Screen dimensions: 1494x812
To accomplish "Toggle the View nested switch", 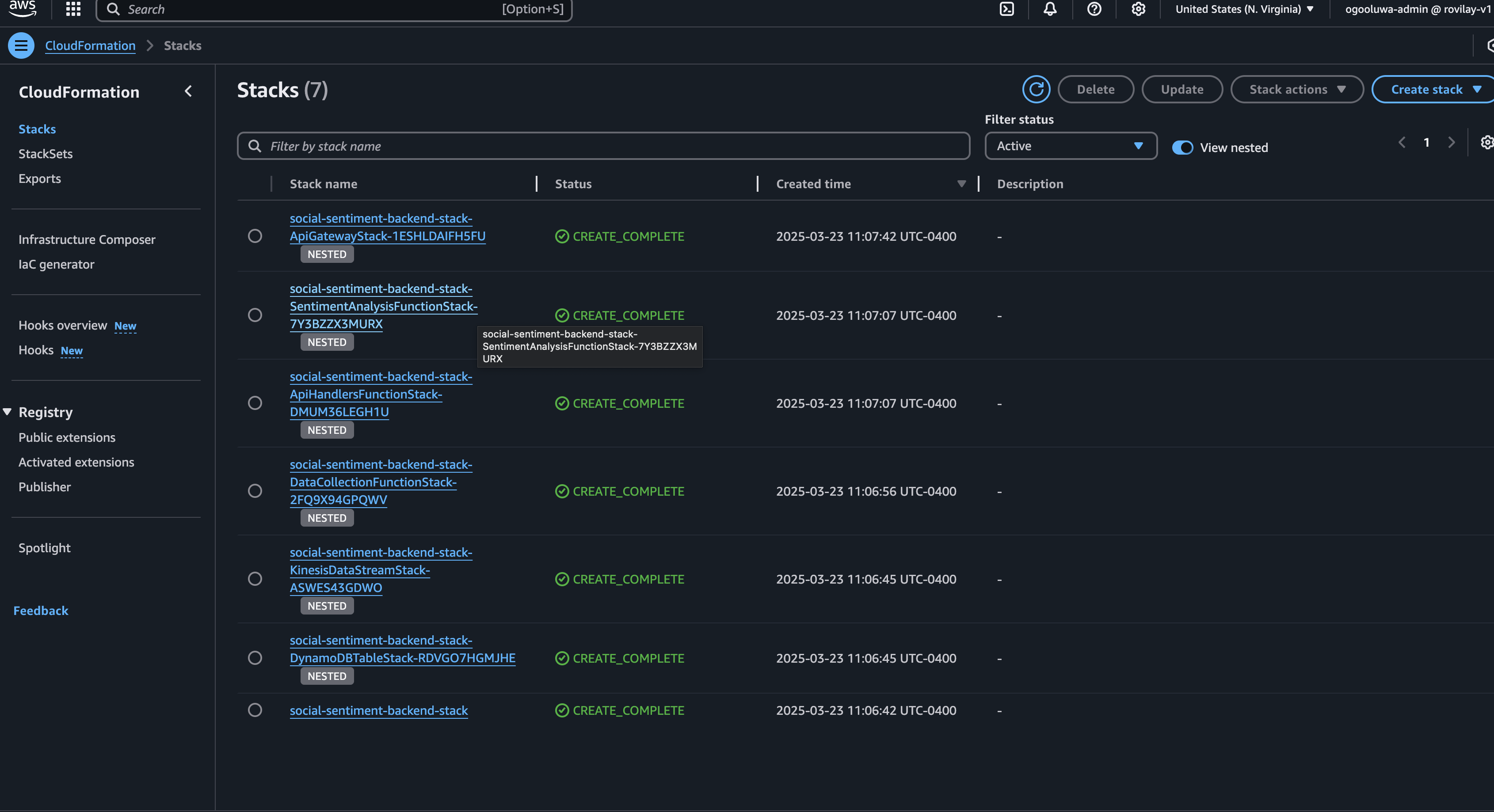I will click(x=1182, y=147).
